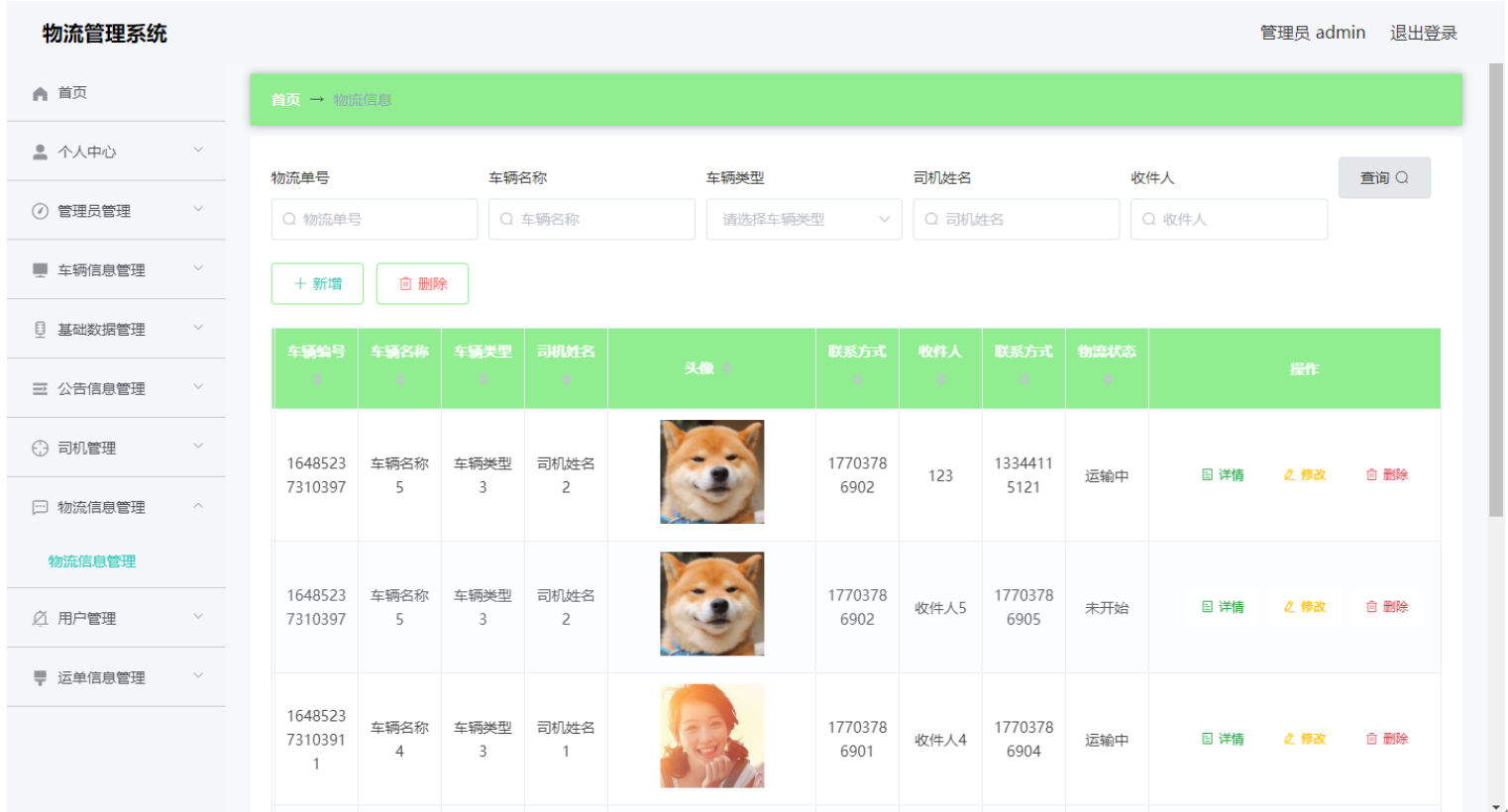Click the search icon in 车辆名称 field
This screenshot has height=812, width=1508.
(x=506, y=220)
